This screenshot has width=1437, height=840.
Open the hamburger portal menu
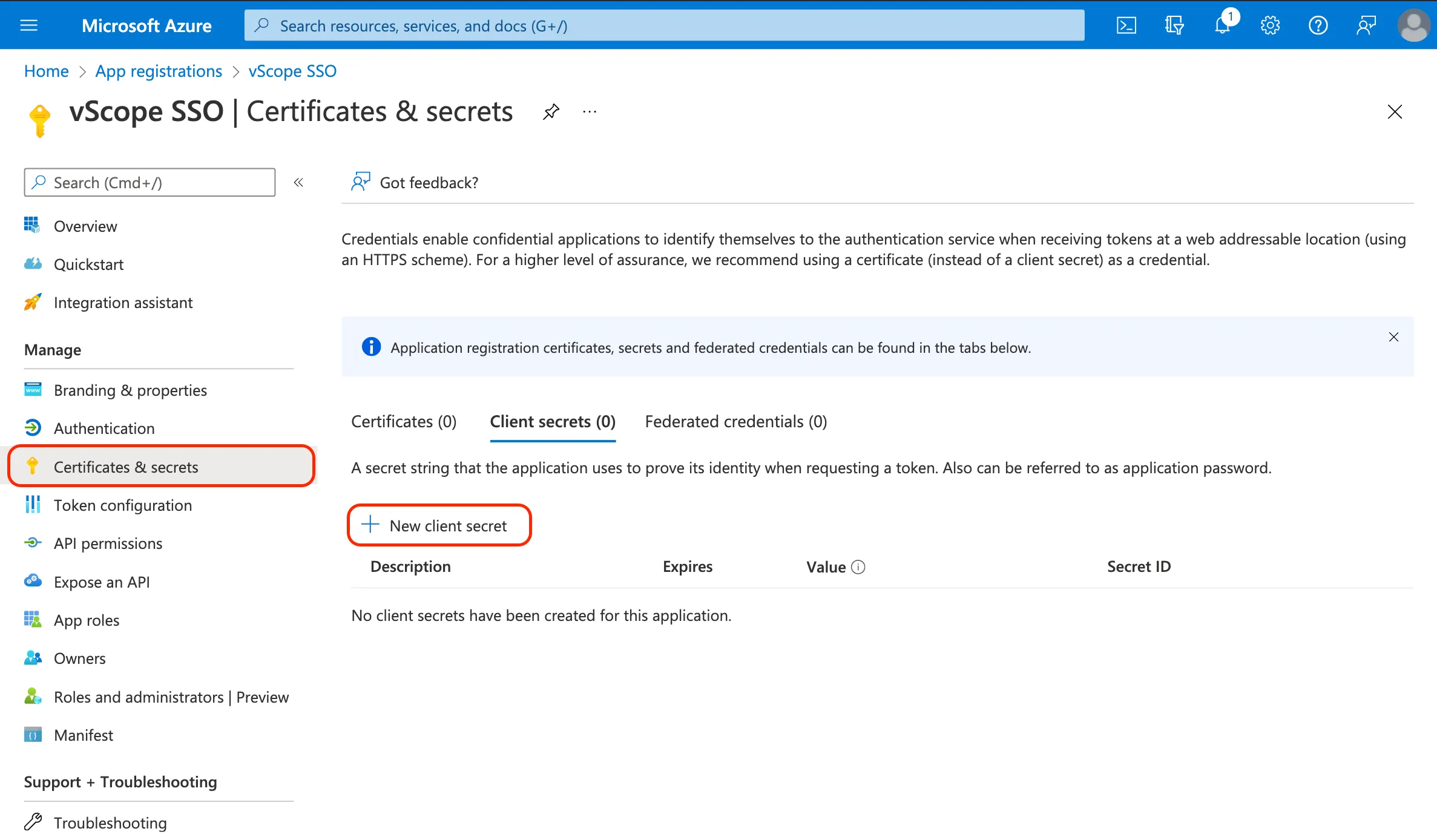[x=28, y=25]
